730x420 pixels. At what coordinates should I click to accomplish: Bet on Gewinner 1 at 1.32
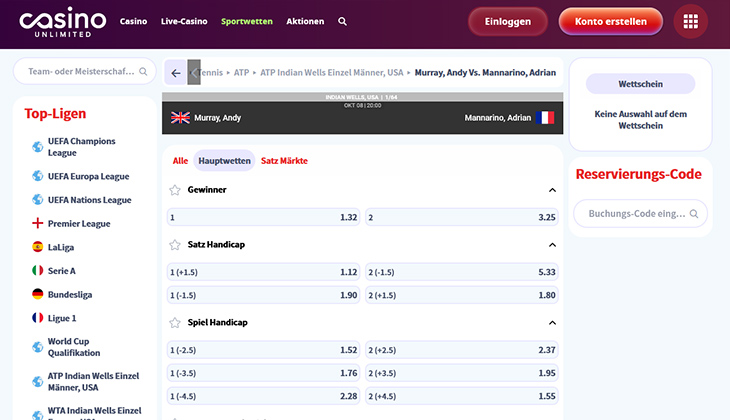point(264,217)
